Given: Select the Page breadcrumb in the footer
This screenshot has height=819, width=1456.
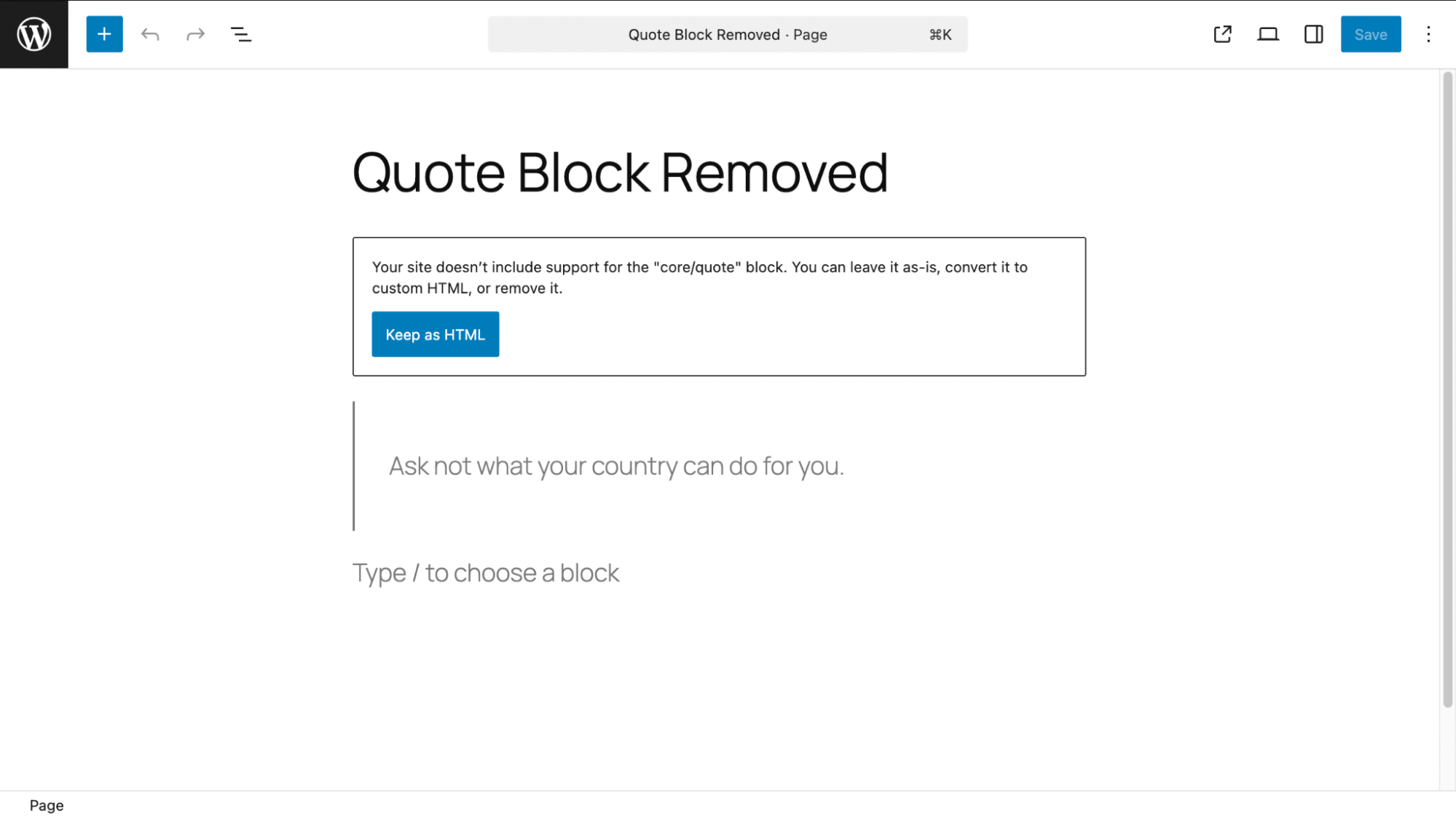Looking at the screenshot, I should point(47,805).
